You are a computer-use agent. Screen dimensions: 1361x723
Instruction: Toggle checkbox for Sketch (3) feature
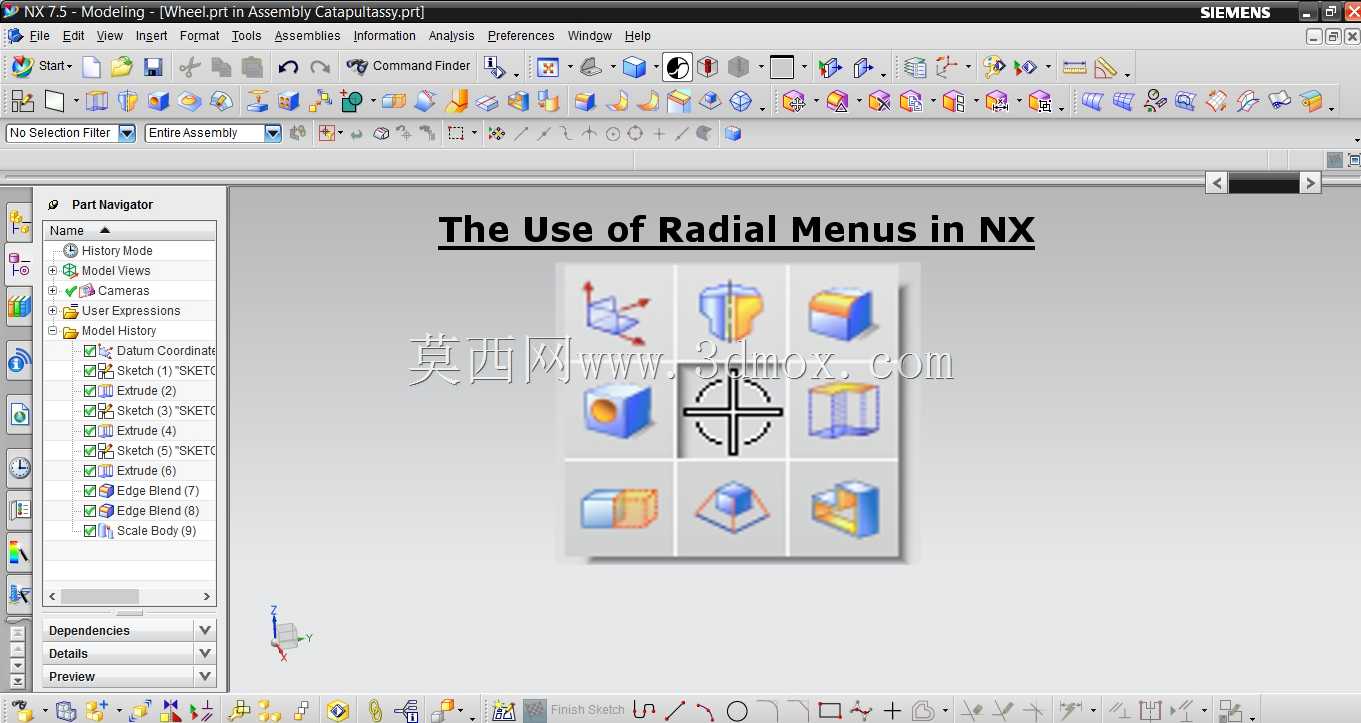point(90,411)
